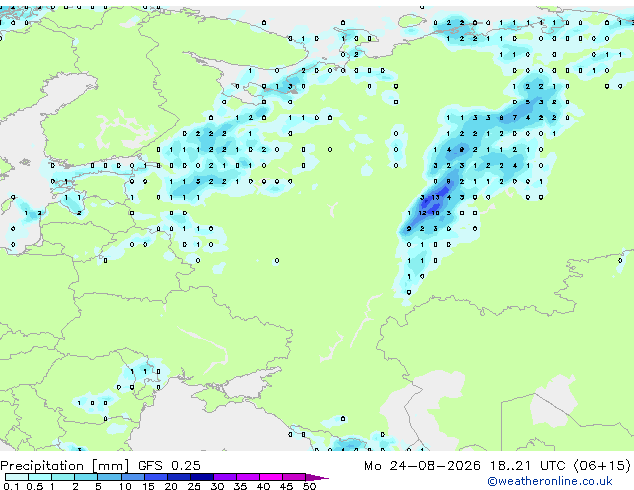Select the legend swatch between 0.1 and 0.5
Image resolution: width=634 pixels, height=490 pixels.
[17, 477]
